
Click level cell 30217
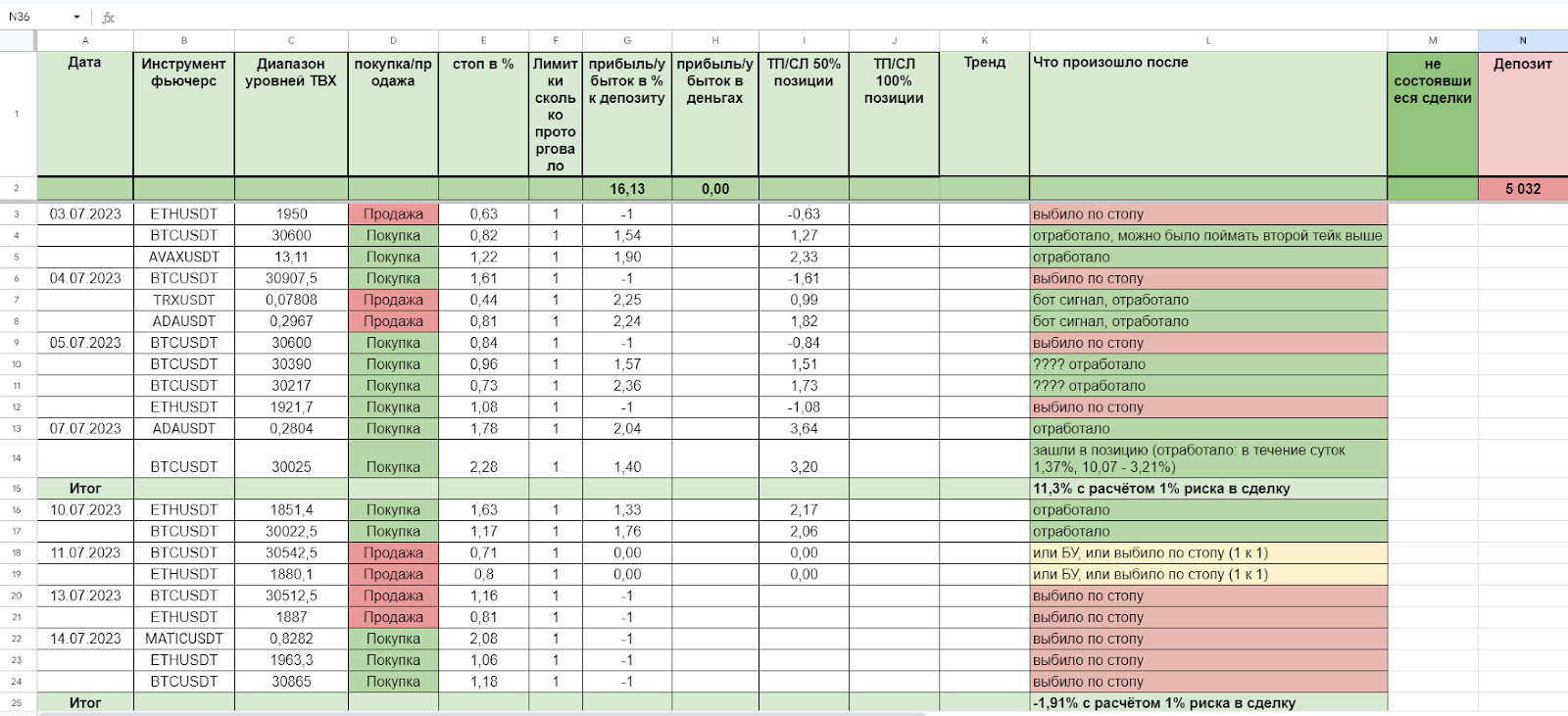291,386
